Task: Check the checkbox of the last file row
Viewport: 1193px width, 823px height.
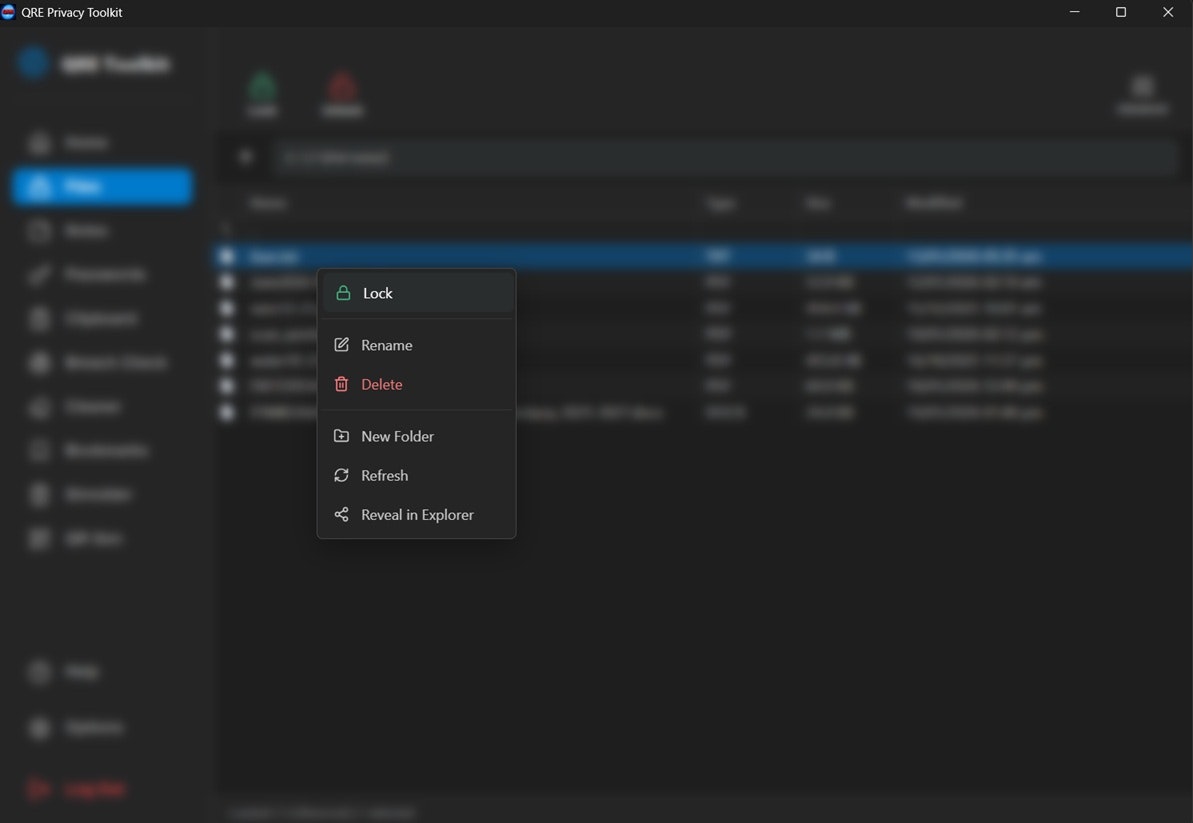Action: coord(226,412)
